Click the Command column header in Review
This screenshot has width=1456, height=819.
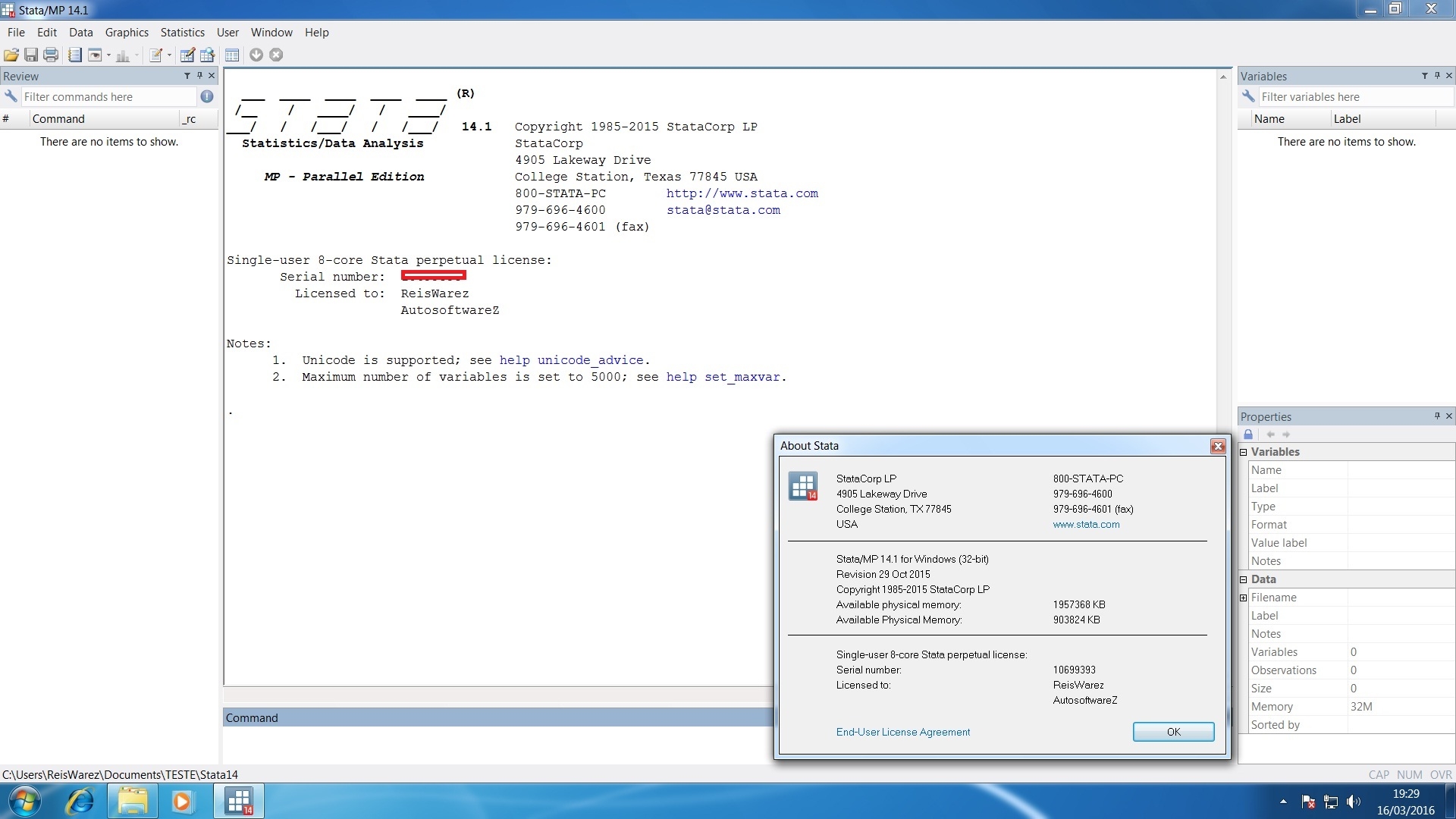tap(105, 119)
